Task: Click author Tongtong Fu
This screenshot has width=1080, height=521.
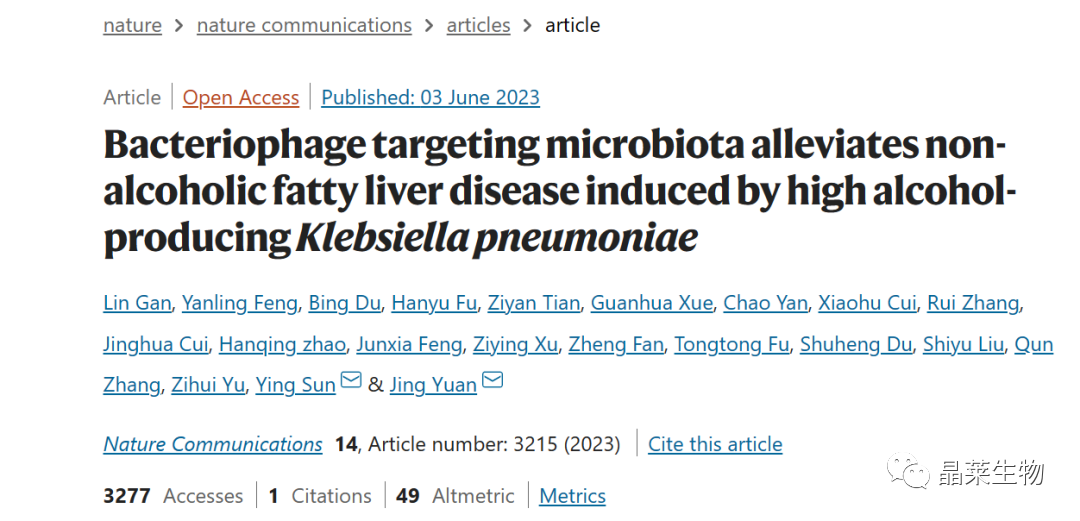Action: click(731, 344)
